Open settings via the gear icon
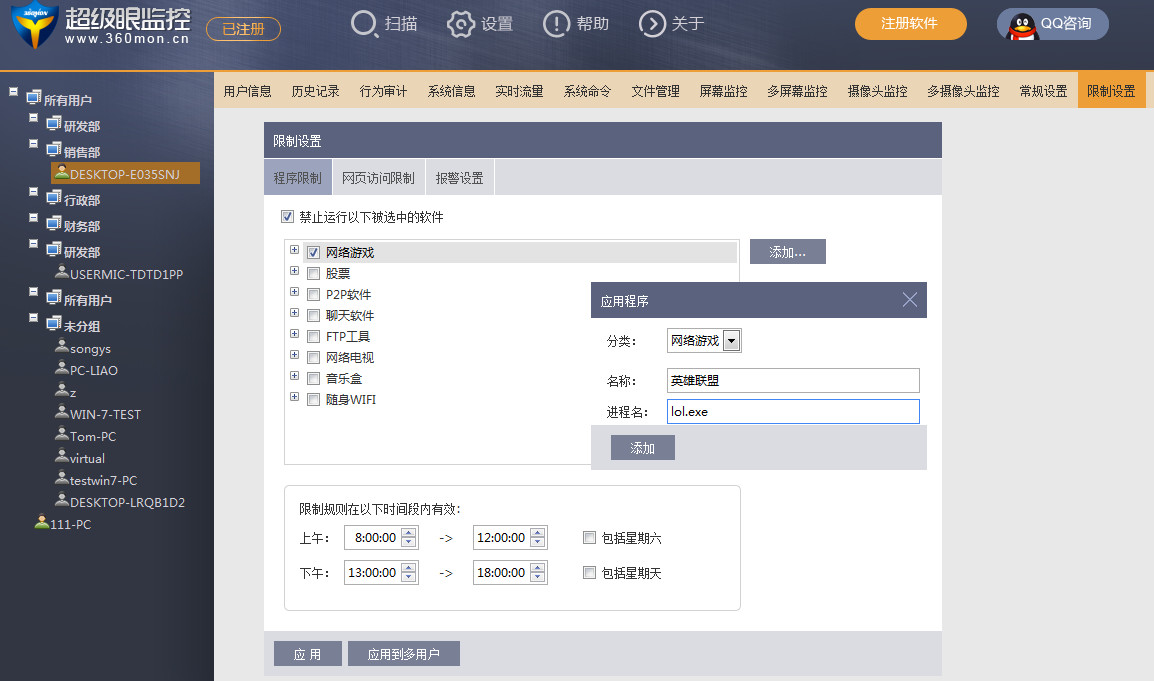1154x681 pixels. pyautogui.click(x=461, y=24)
